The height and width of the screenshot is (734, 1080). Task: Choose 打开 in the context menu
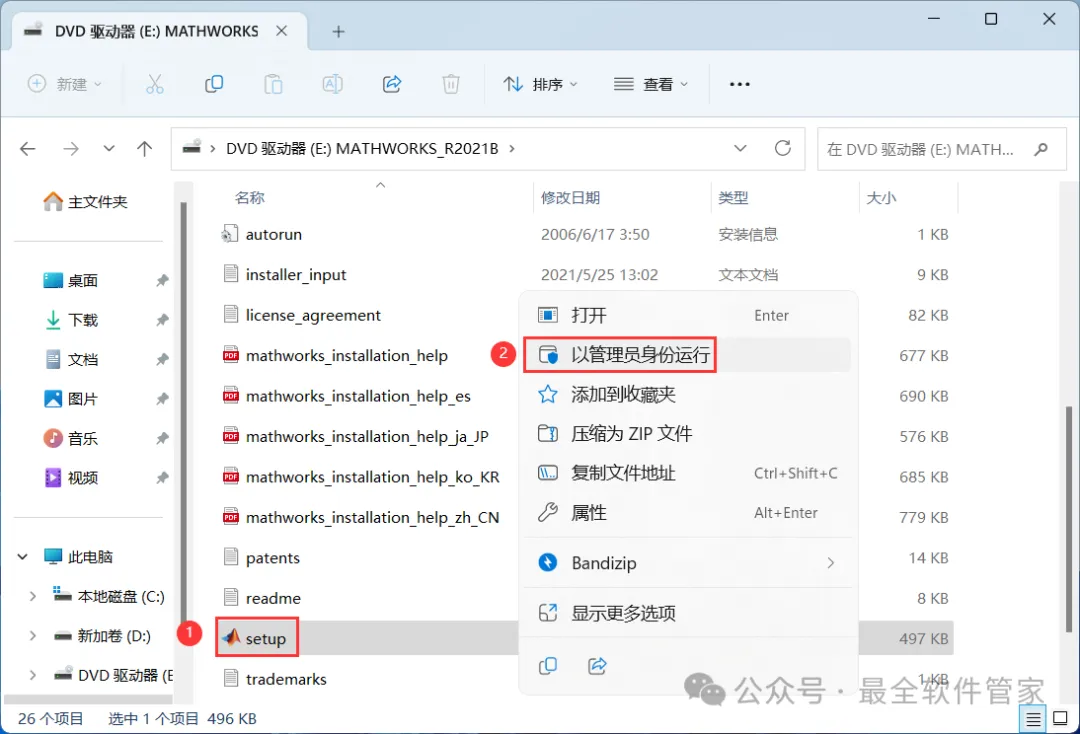(687, 315)
